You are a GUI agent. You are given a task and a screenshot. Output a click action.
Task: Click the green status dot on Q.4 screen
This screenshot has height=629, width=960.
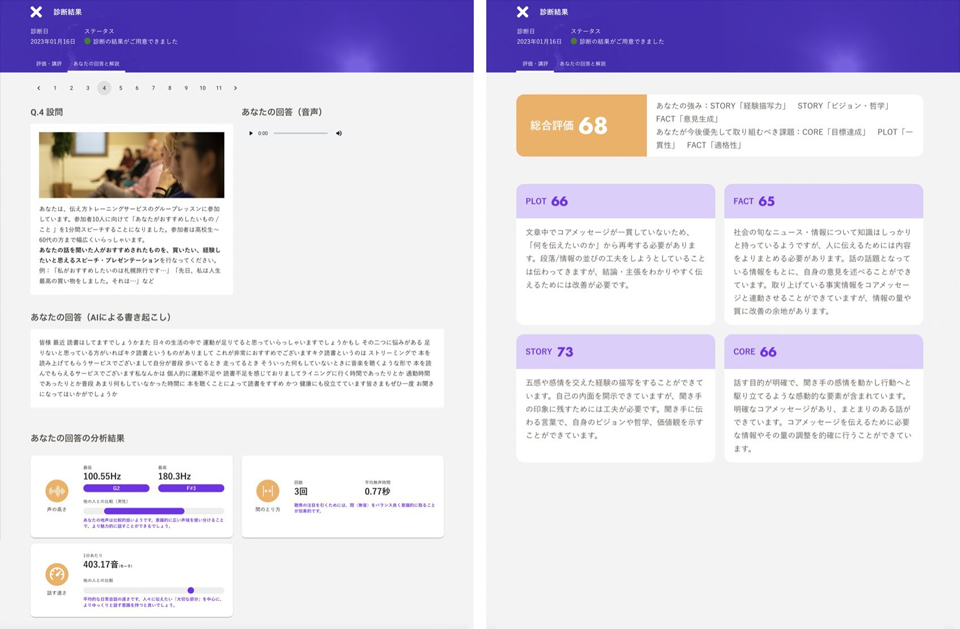pos(88,42)
